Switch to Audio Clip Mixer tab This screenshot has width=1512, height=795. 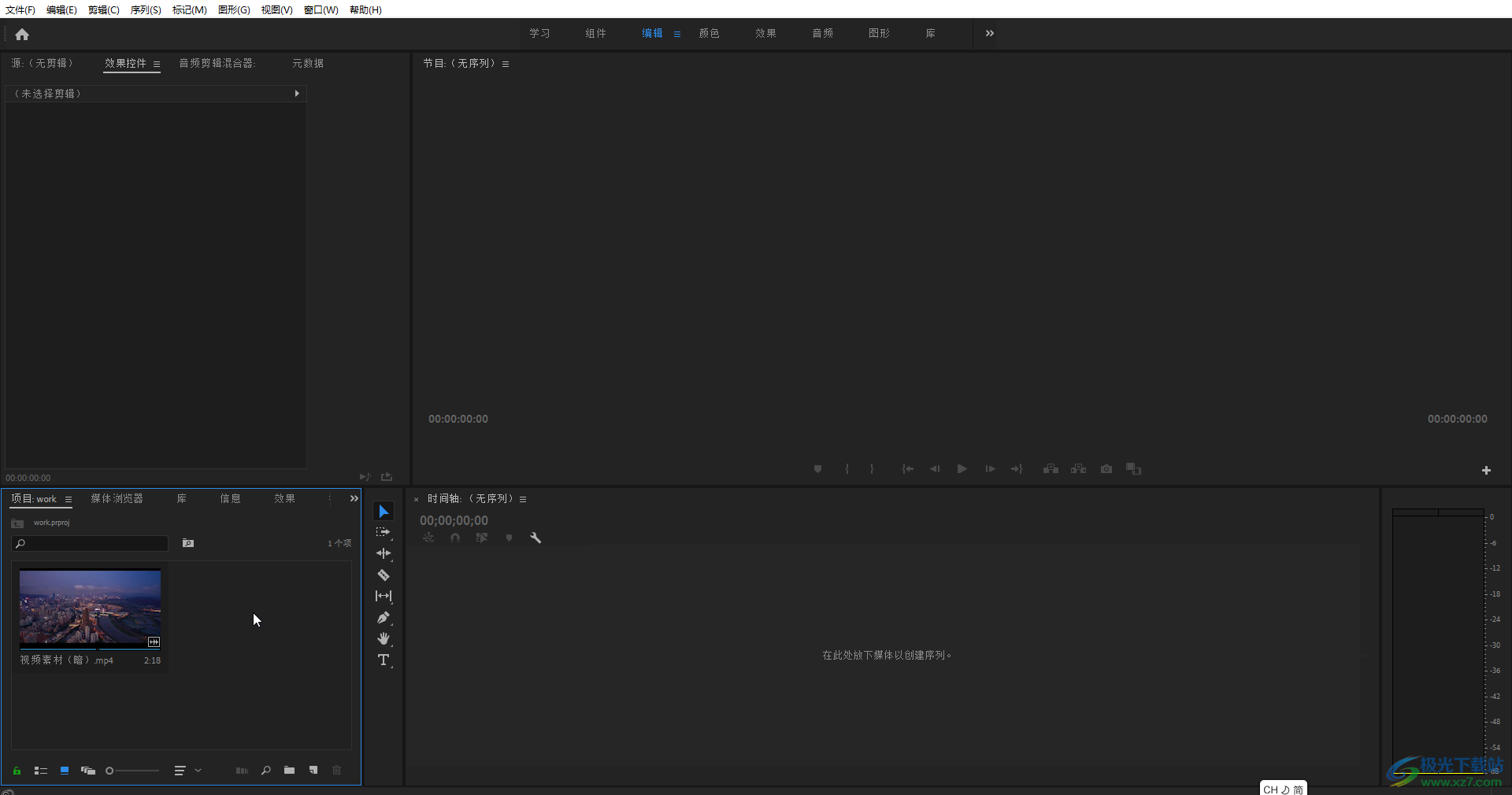pos(217,63)
